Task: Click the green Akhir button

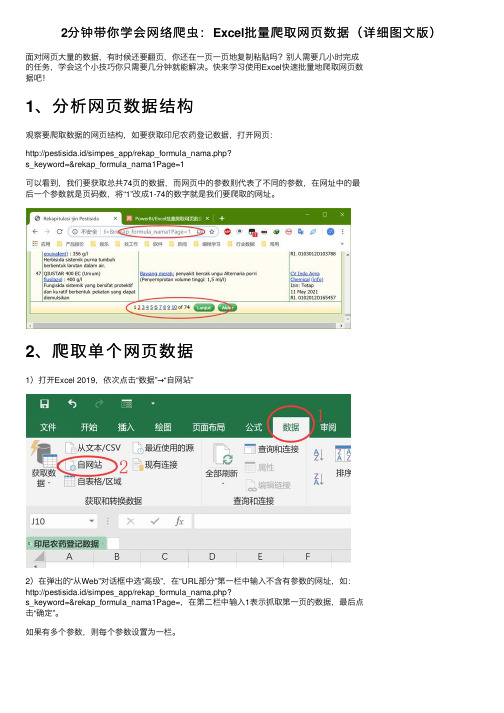Action: 227,307
